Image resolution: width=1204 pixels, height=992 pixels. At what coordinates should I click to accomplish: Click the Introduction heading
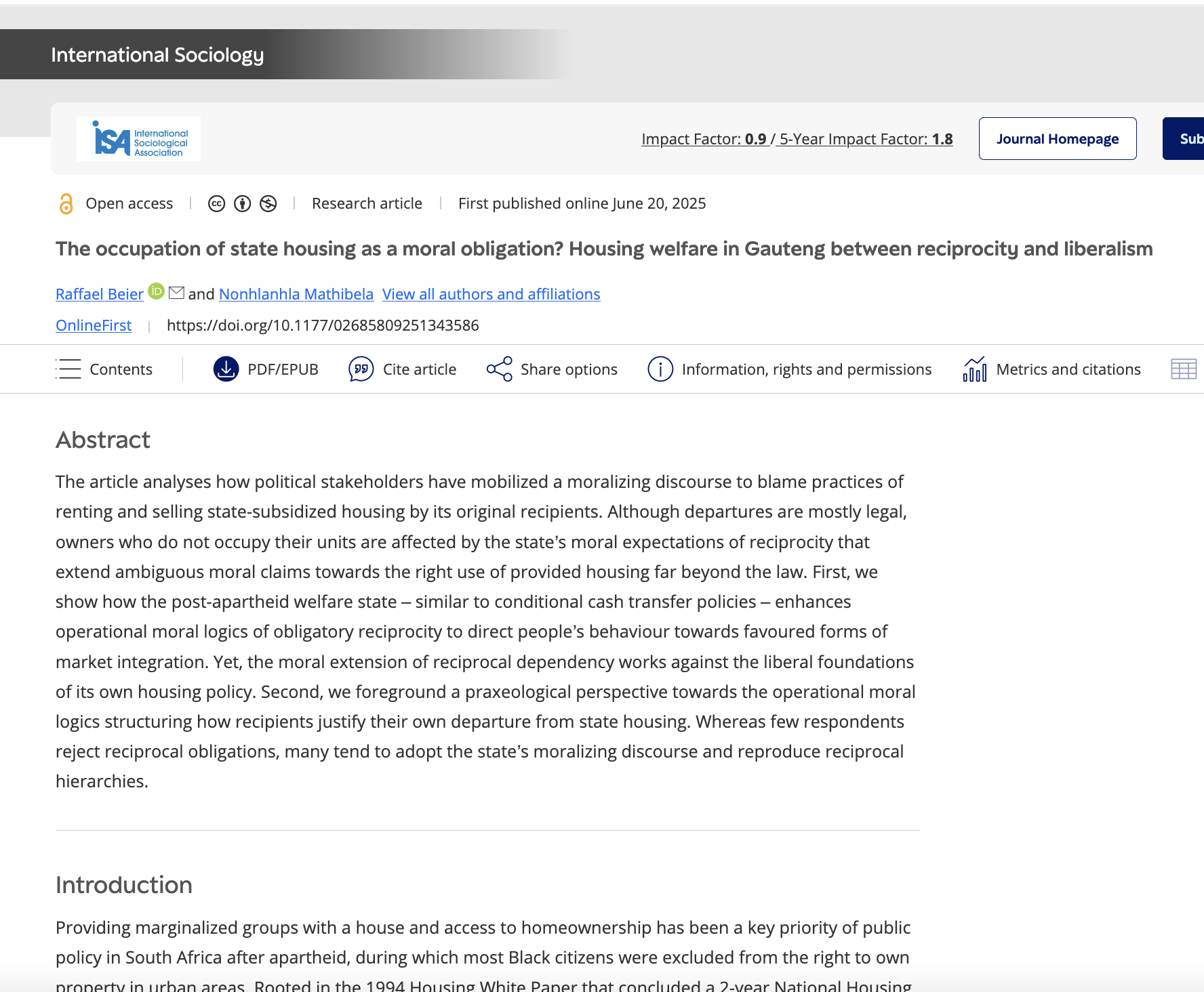click(124, 885)
